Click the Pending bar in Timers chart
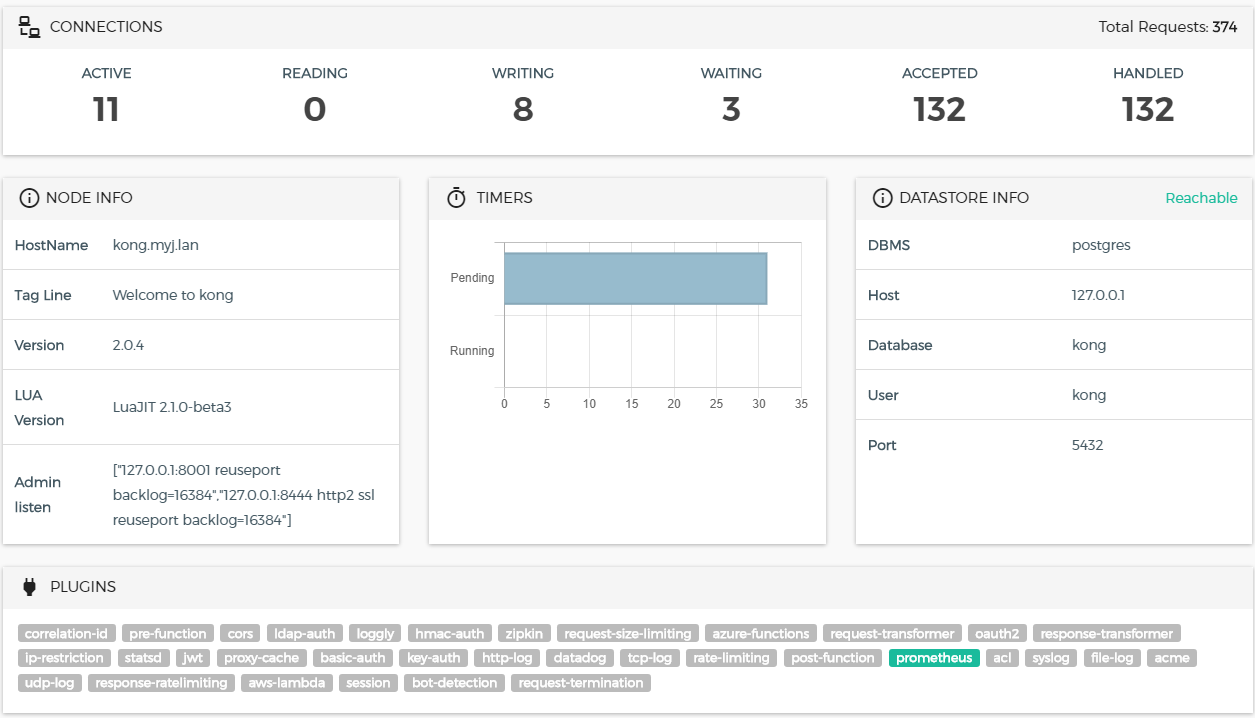1255x718 pixels. point(635,278)
